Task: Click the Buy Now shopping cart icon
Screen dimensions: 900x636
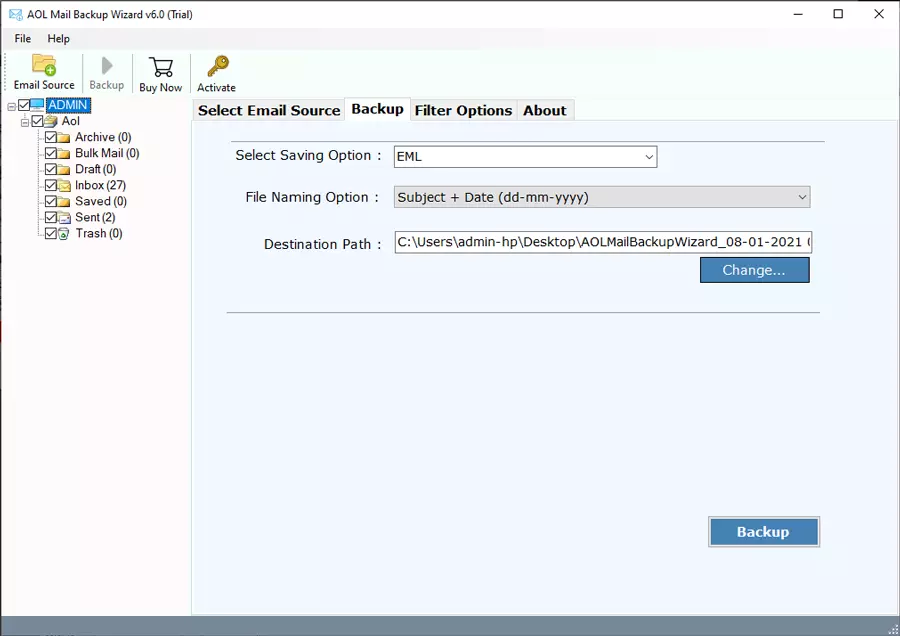Action: coord(161,67)
